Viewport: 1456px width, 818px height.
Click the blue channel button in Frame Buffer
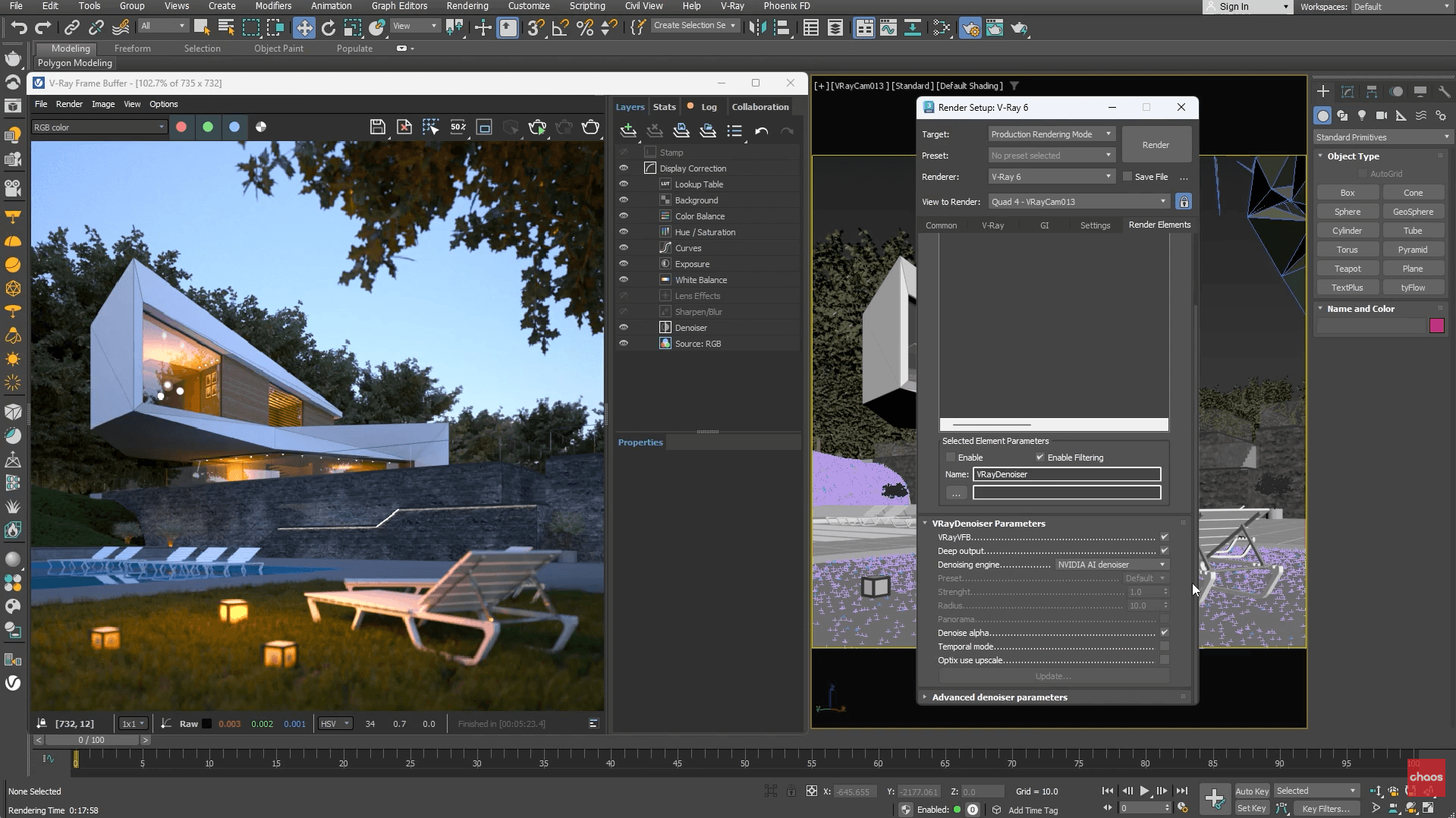coord(234,127)
